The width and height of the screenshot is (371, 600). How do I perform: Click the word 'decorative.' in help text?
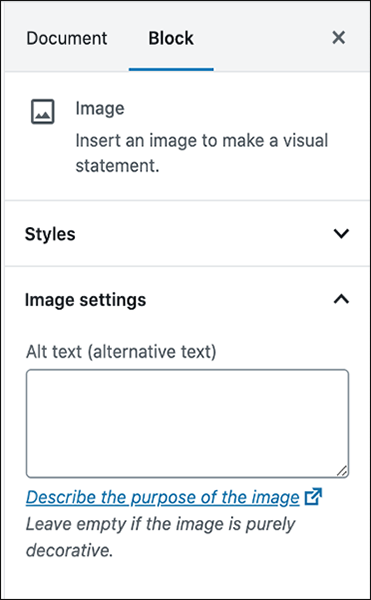coord(70,550)
